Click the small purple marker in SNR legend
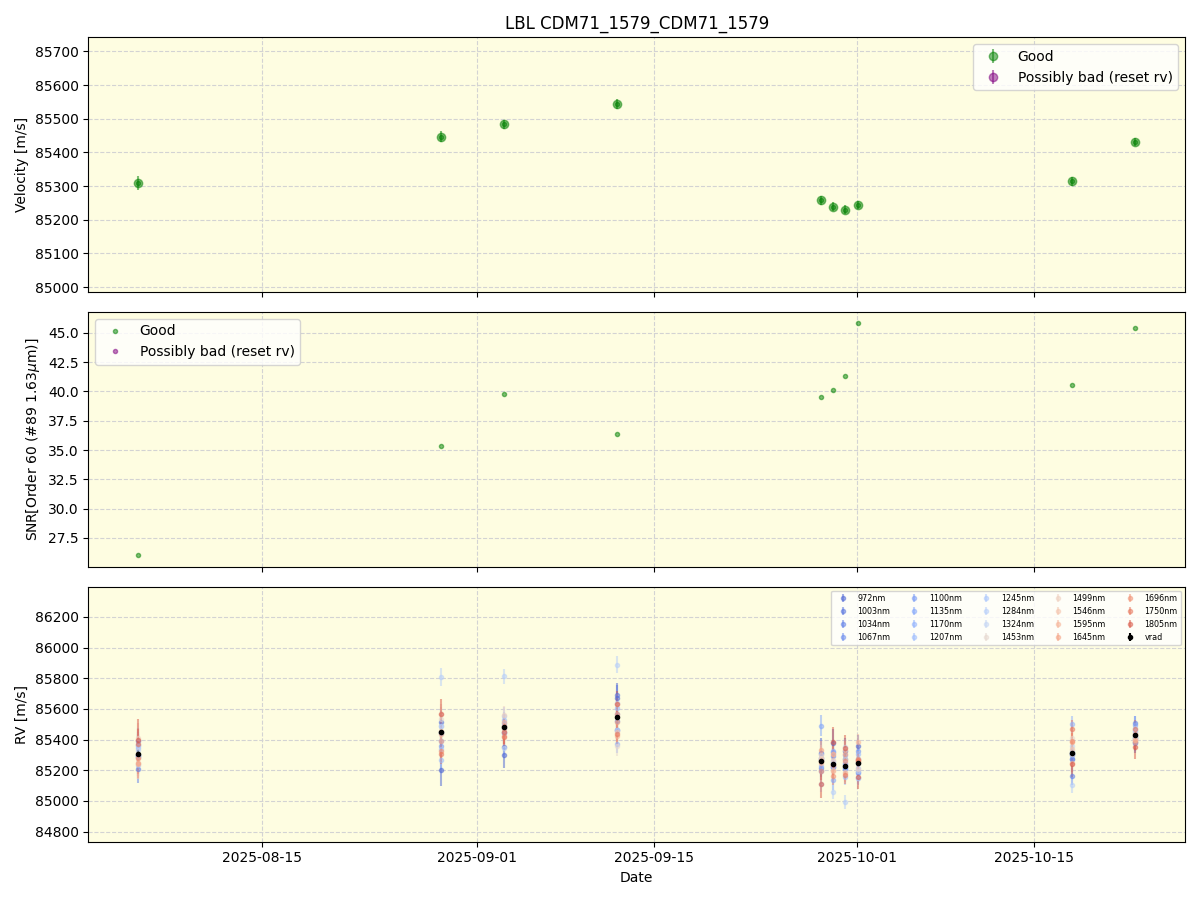The image size is (1200, 900). (115, 351)
